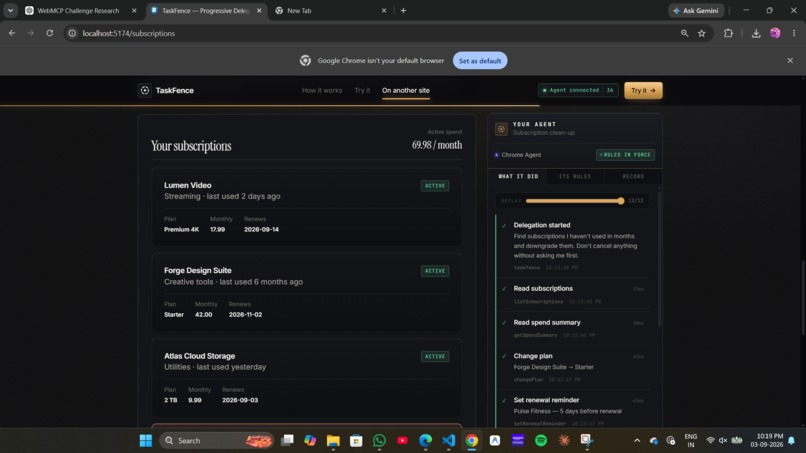This screenshot has height=453, width=806.
Task: Open Visual Studio Code from taskbar
Action: pos(449,441)
